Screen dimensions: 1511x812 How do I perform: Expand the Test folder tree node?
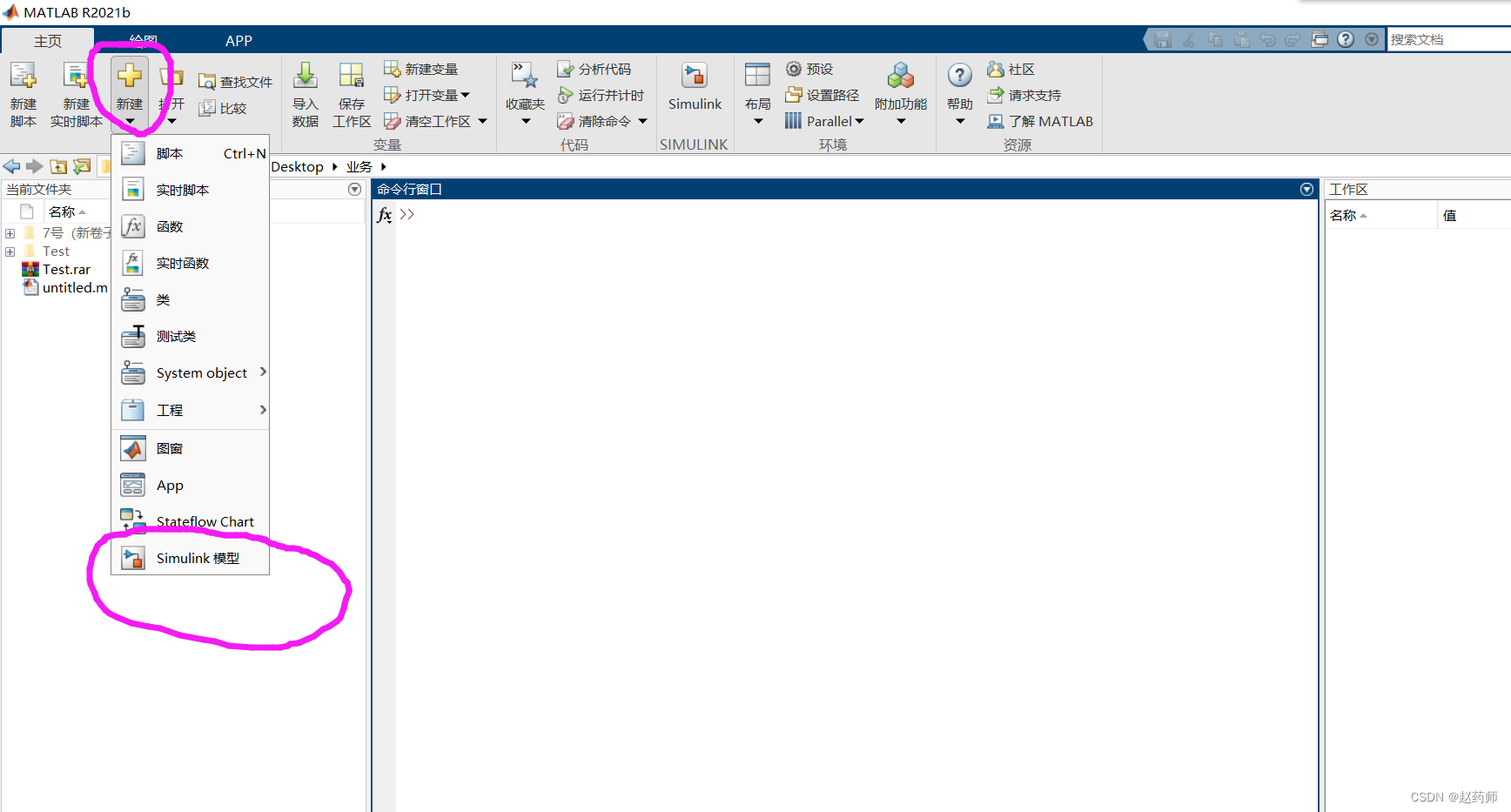pos(10,252)
